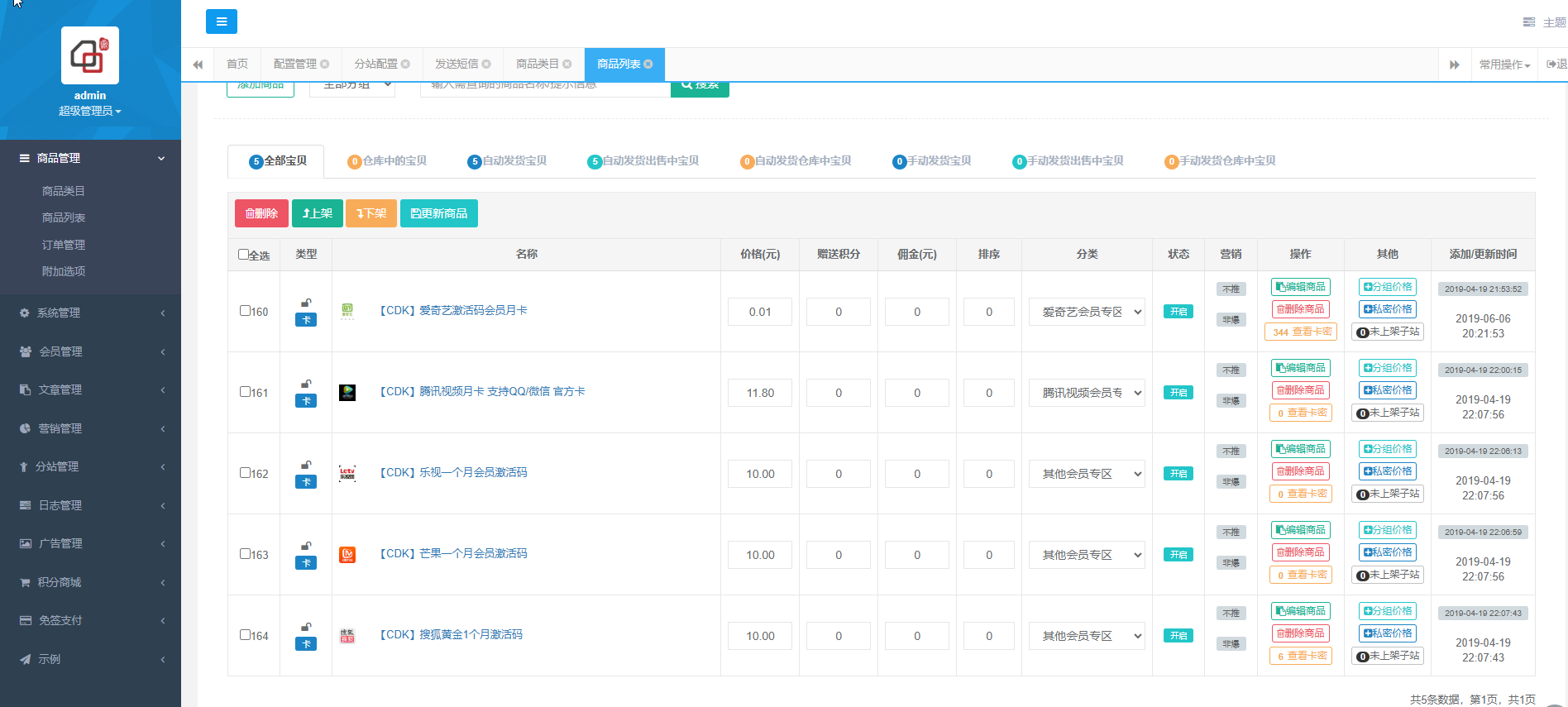Click 系统管理 gear icon in sidebar
This screenshot has height=707, width=1568.
click(x=24, y=313)
